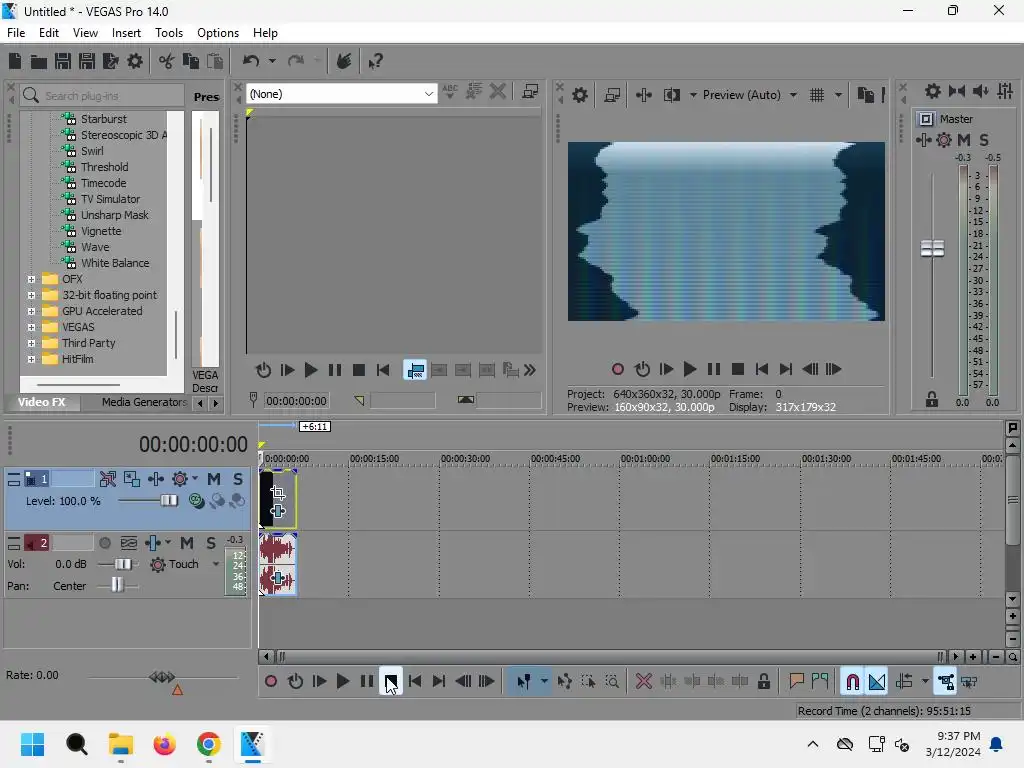Expand the HitFilm folder
This screenshot has width=1024, height=768.
(31, 359)
